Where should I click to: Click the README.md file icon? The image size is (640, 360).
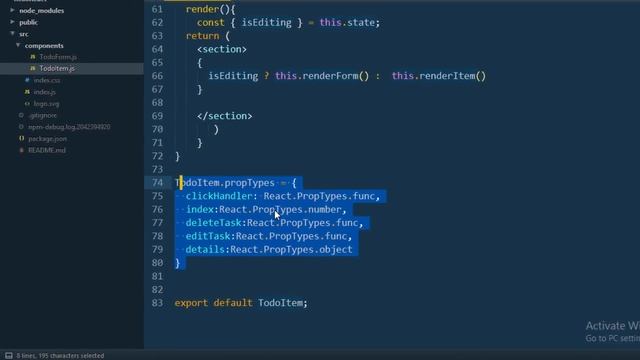[22, 150]
